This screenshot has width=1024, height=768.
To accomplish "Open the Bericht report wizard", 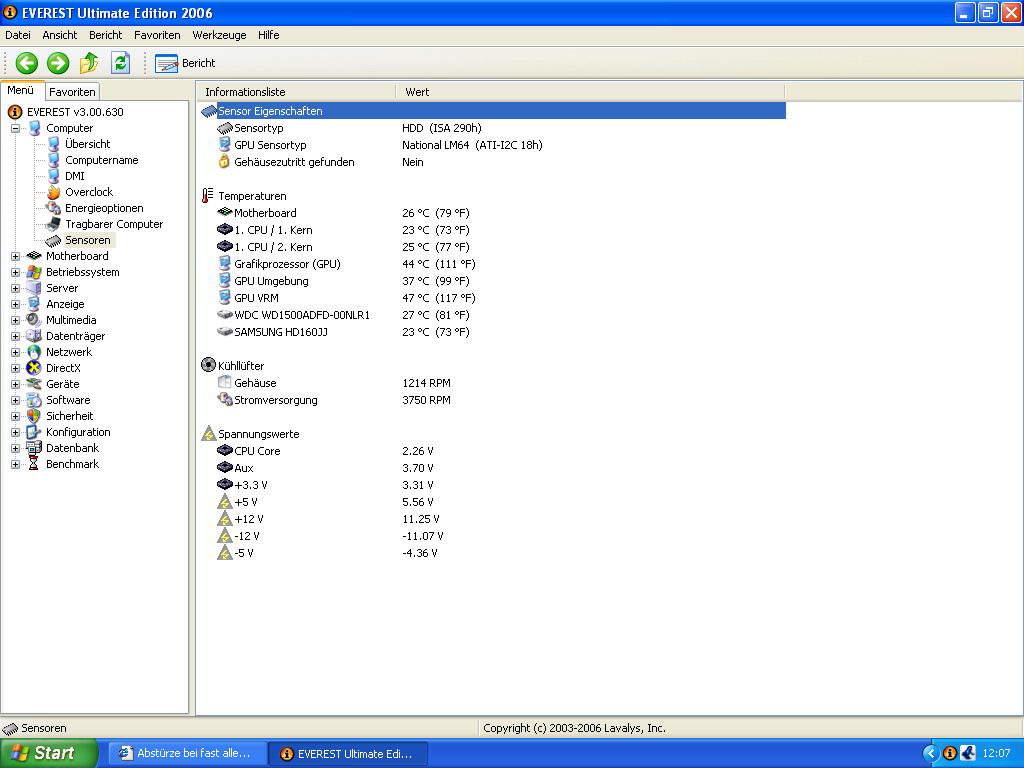I will pos(185,63).
